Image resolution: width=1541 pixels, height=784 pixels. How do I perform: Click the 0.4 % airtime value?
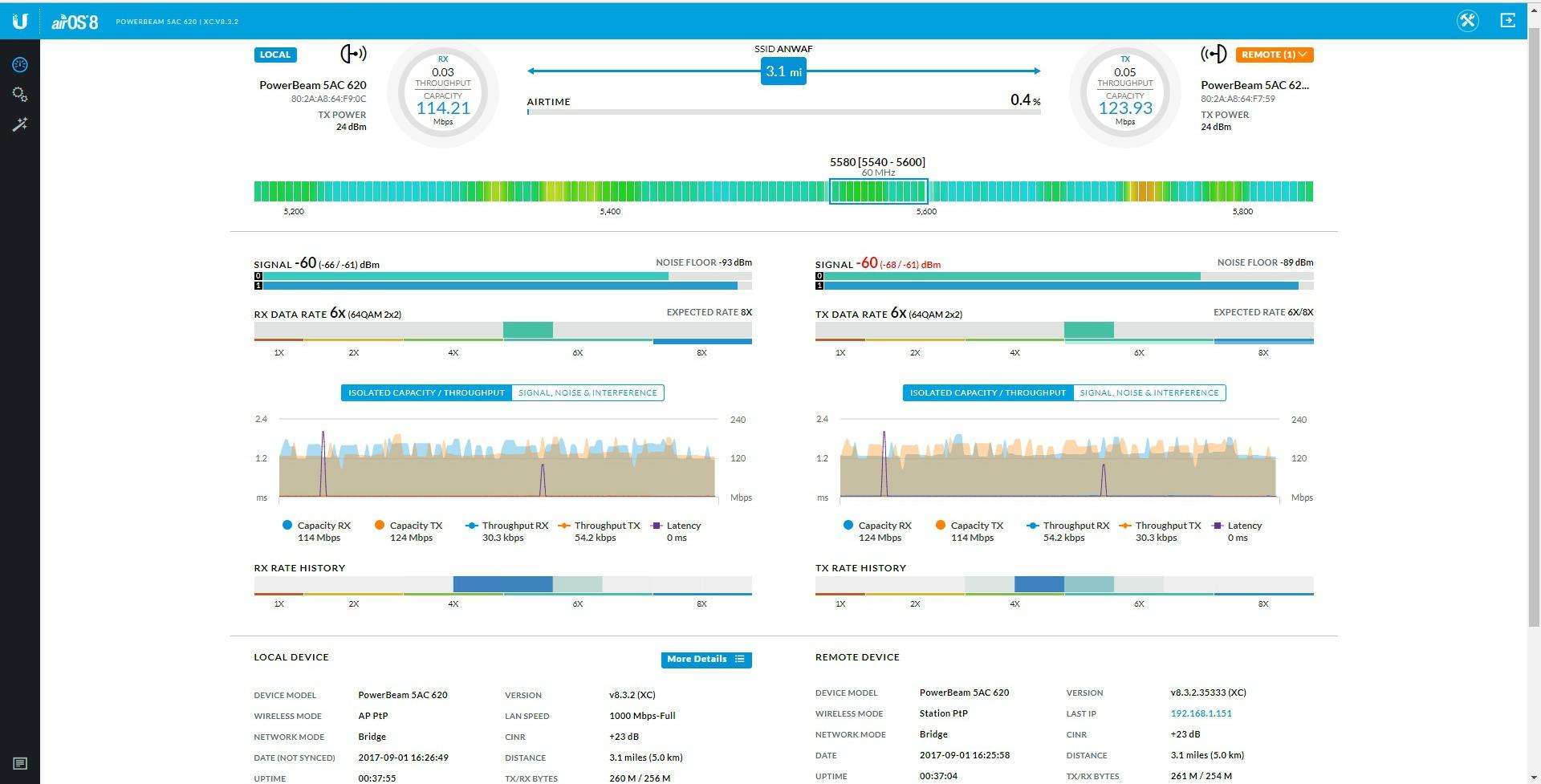(1026, 100)
